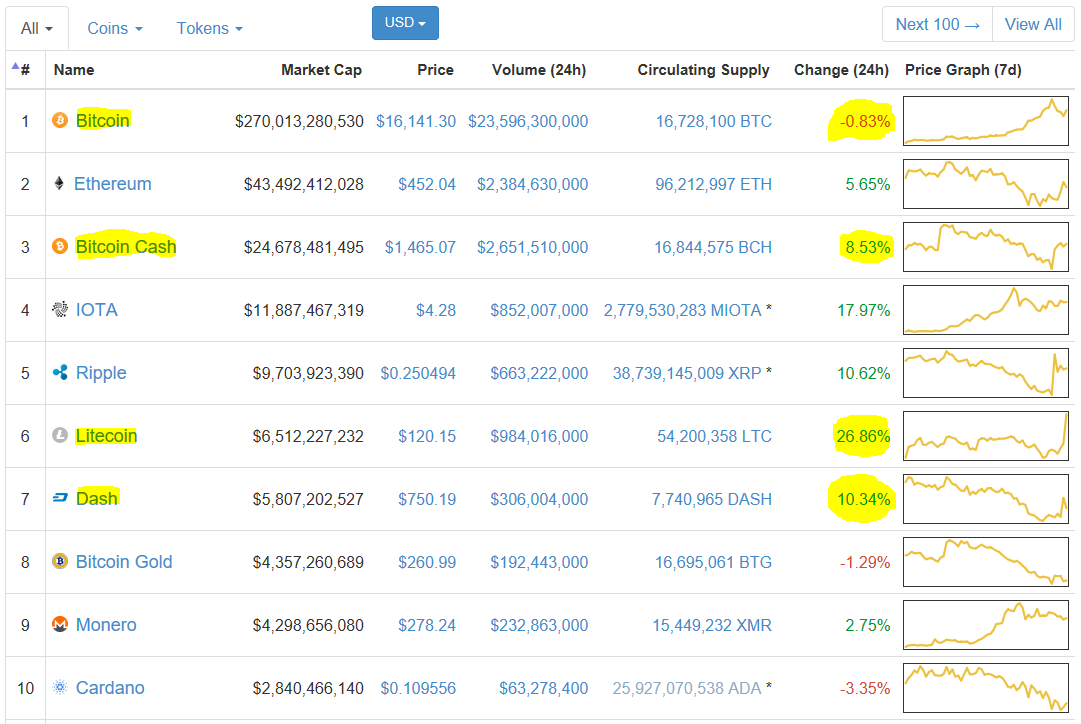Click IOTA price $4.28
This screenshot has width=1081, height=724.
click(x=436, y=310)
